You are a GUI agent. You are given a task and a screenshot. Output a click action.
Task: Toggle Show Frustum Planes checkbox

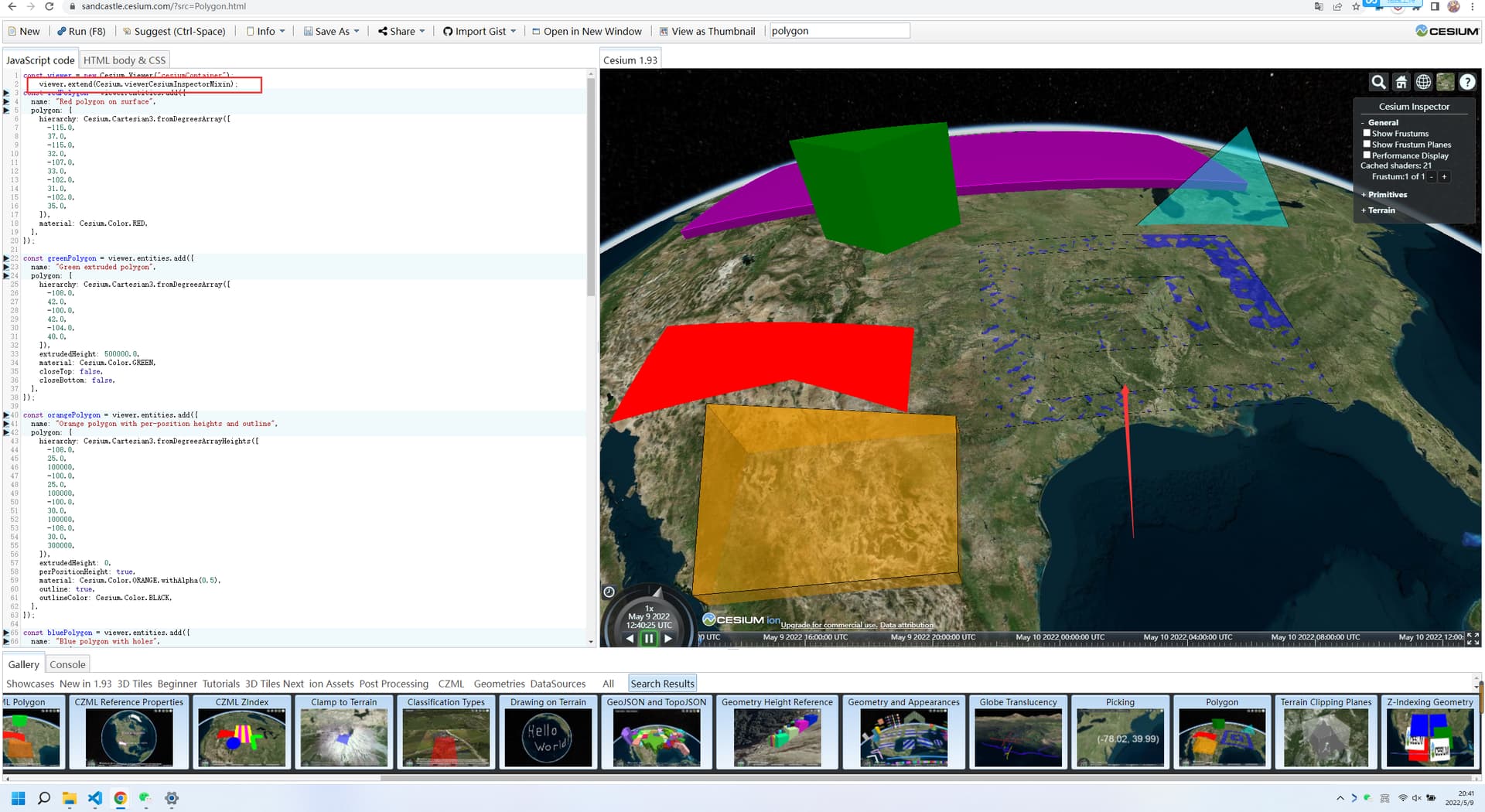click(x=1367, y=144)
